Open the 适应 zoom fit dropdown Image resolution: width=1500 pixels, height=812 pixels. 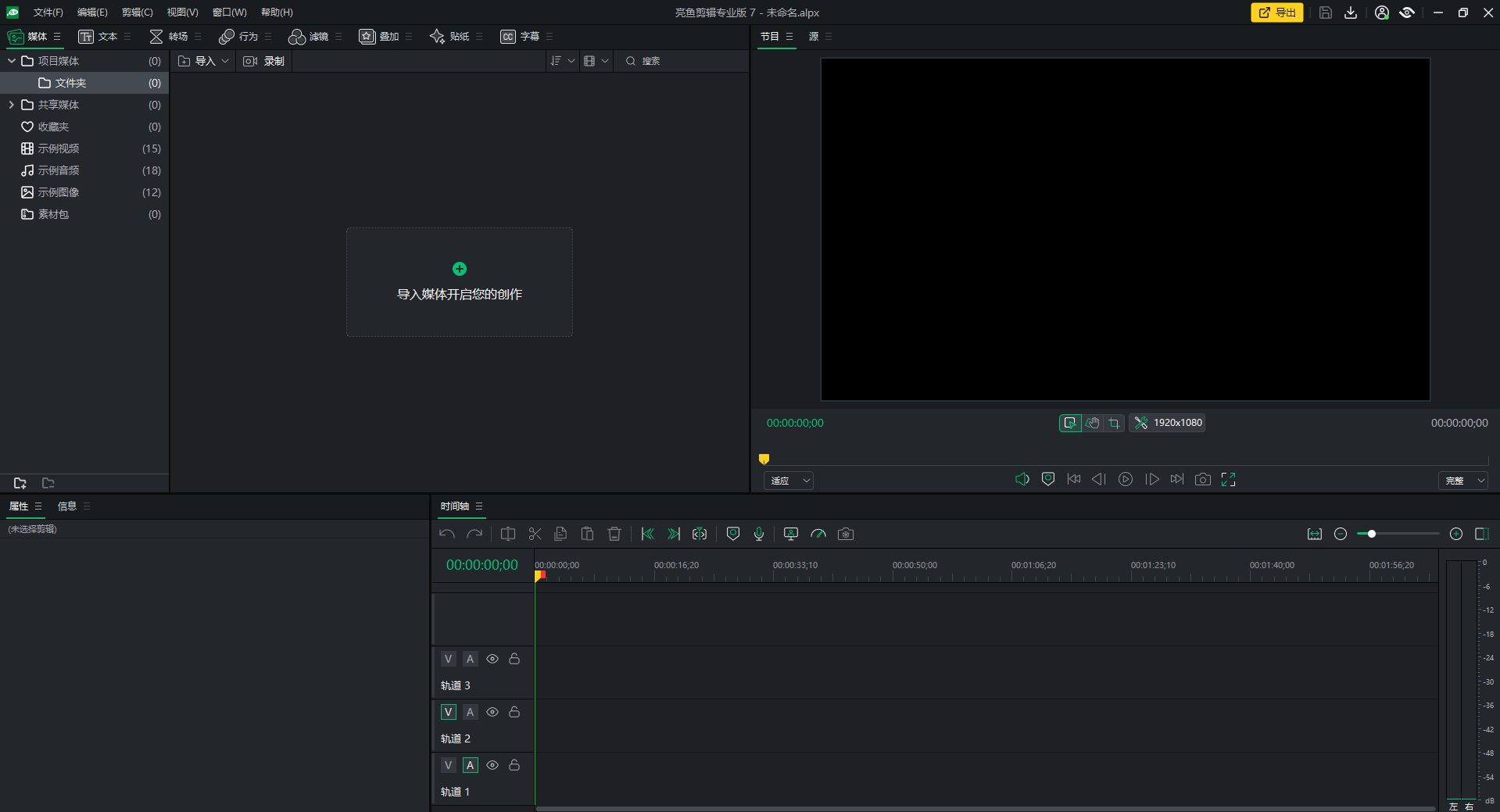pos(788,481)
